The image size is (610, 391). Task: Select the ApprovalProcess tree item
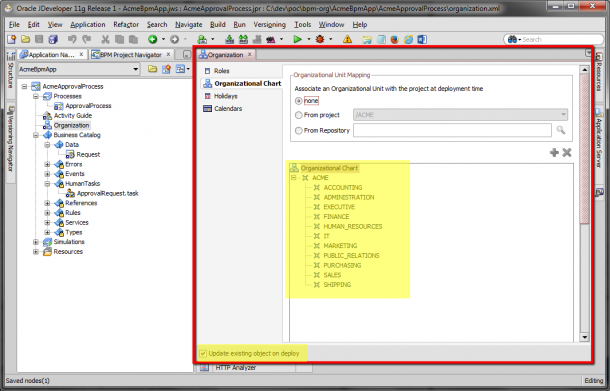tap(88, 106)
